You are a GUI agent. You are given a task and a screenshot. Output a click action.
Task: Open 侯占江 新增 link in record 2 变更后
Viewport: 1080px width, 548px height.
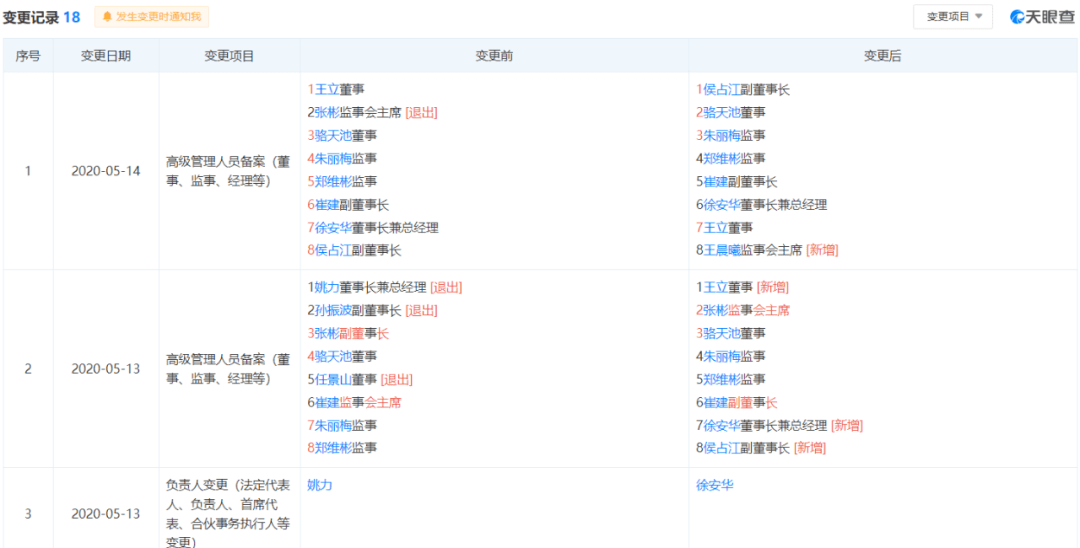pos(722,448)
